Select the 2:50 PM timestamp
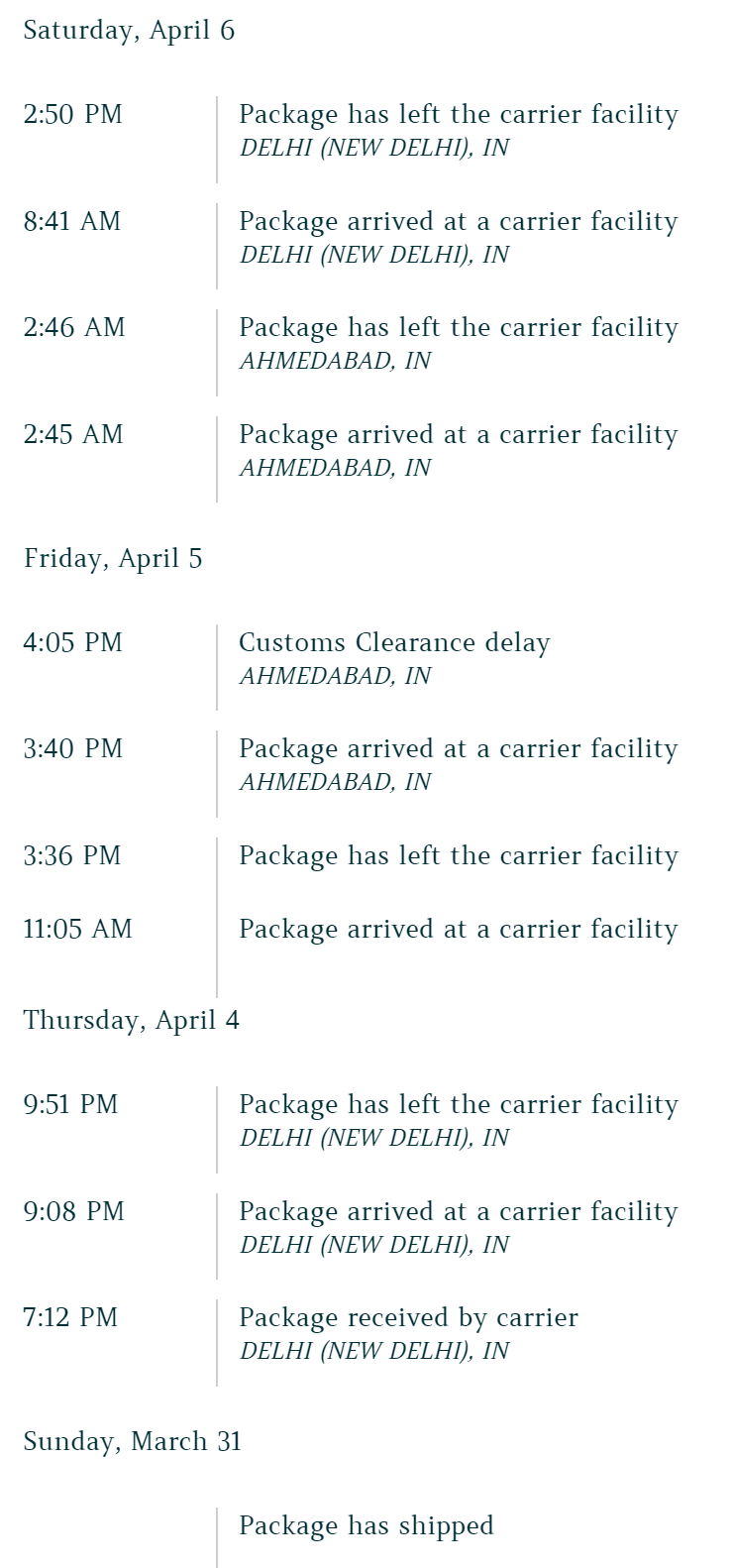The height and width of the screenshot is (1568, 733). point(73,114)
